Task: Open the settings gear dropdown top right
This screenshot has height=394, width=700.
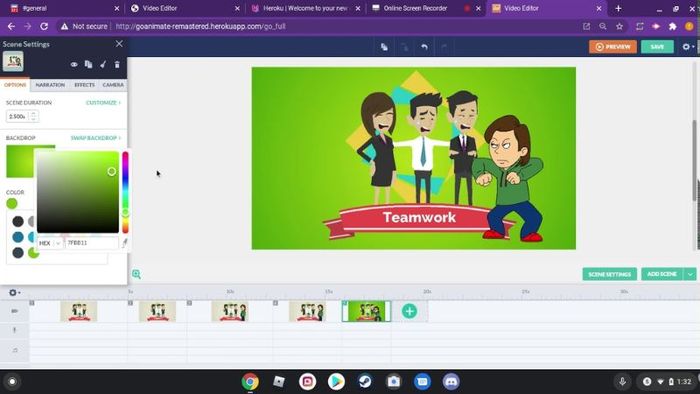Action: pyautogui.click(x=688, y=46)
